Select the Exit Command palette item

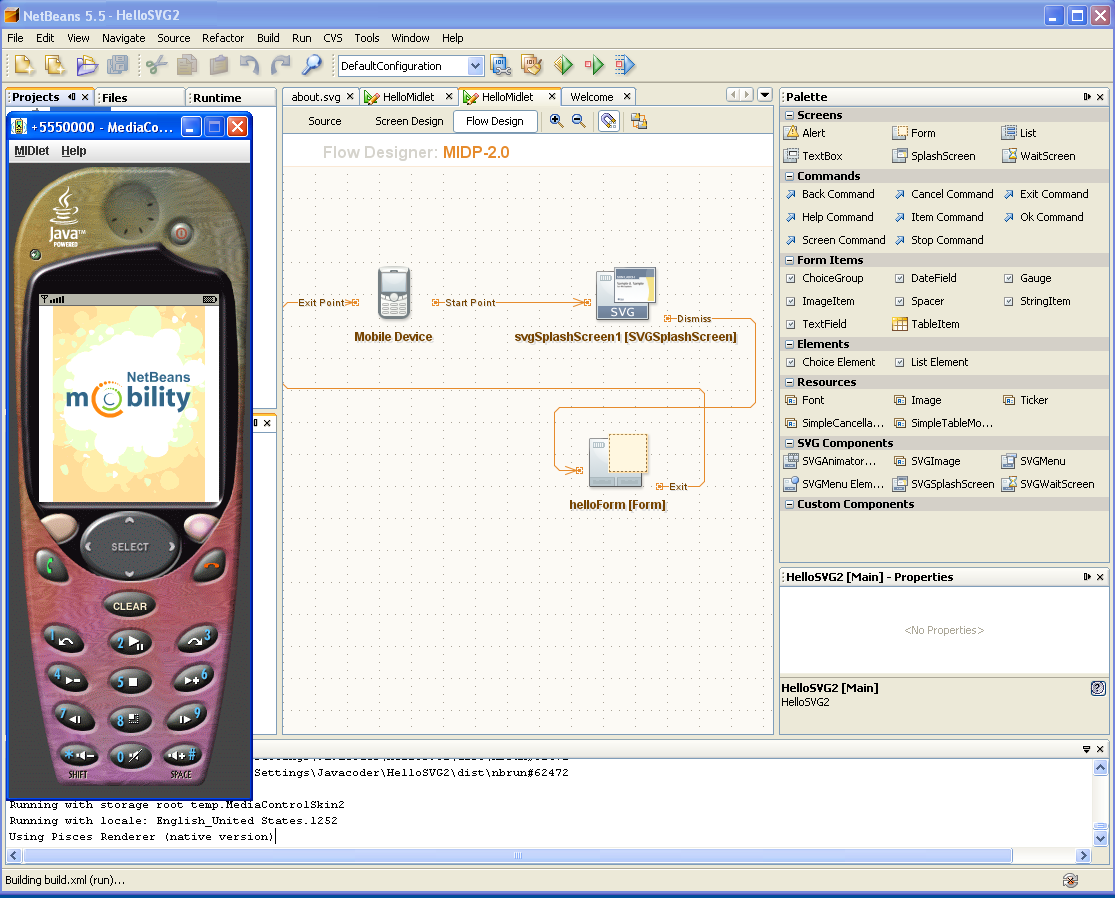pyautogui.click(x=1046, y=194)
